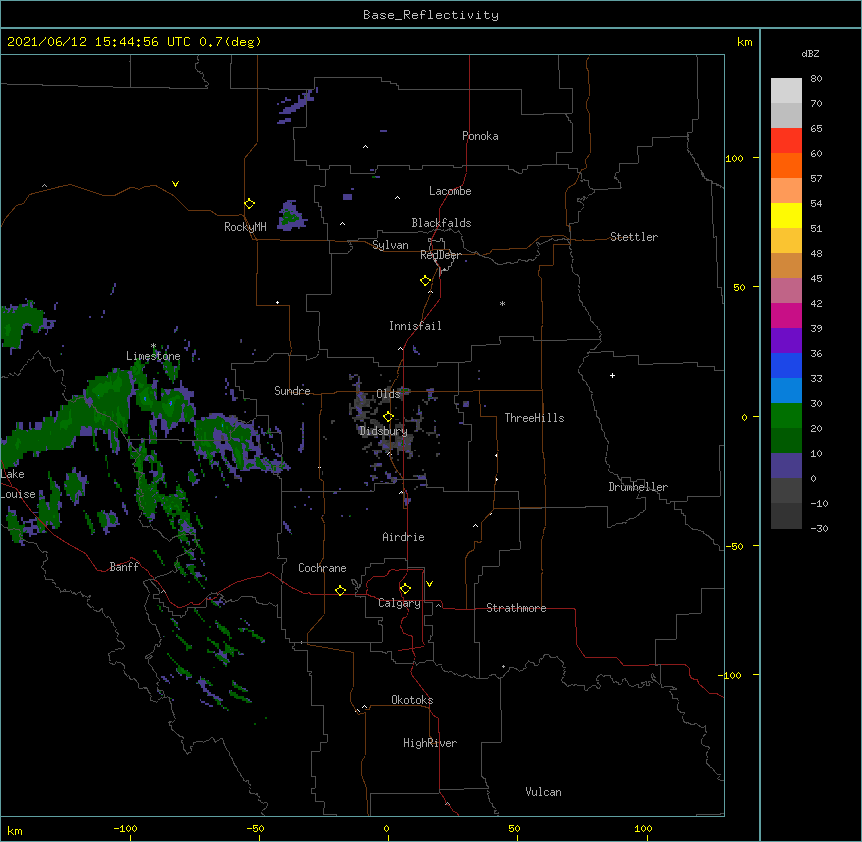The image size is (862, 842).
Task: Select the HighRiver label
Action: click(430, 743)
